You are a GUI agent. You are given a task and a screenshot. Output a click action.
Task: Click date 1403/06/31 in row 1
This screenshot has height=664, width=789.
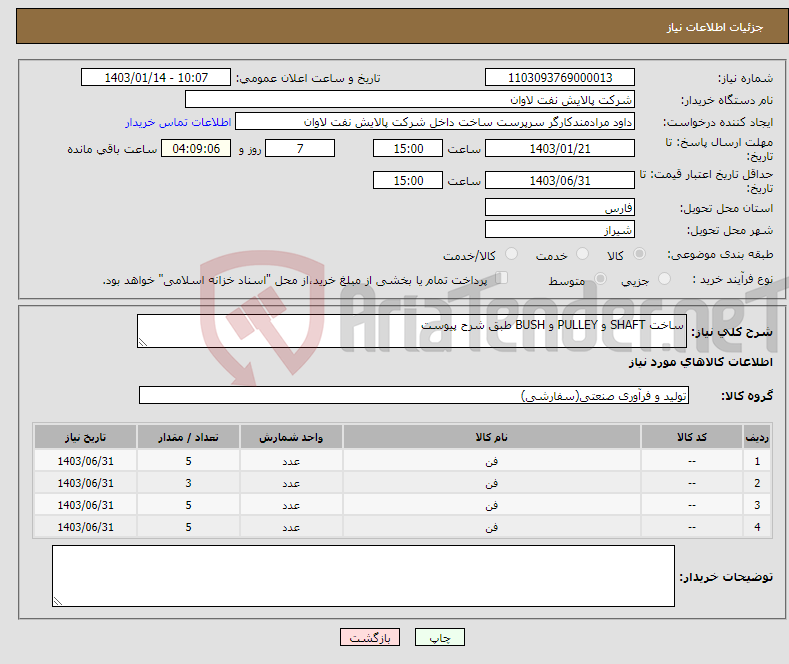86,461
